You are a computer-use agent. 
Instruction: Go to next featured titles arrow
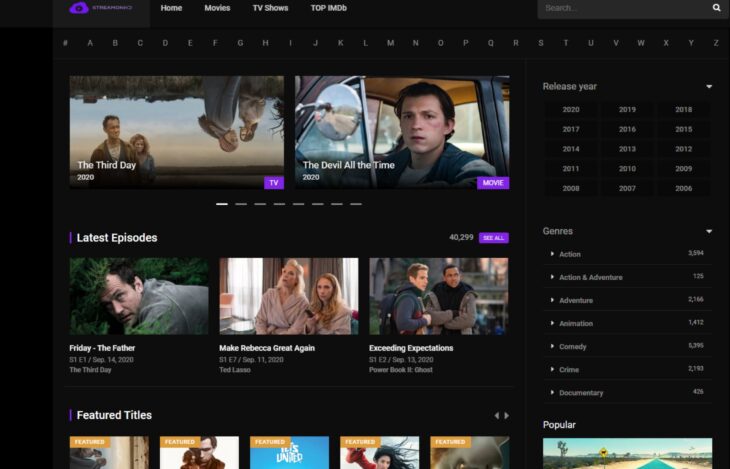tap(507, 415)
